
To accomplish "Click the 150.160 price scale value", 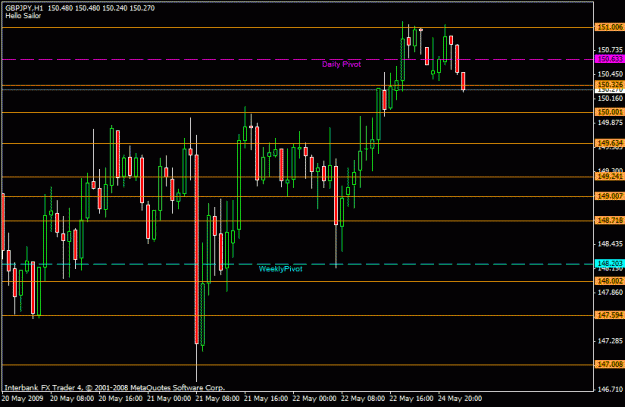I will tap(610, 98).
